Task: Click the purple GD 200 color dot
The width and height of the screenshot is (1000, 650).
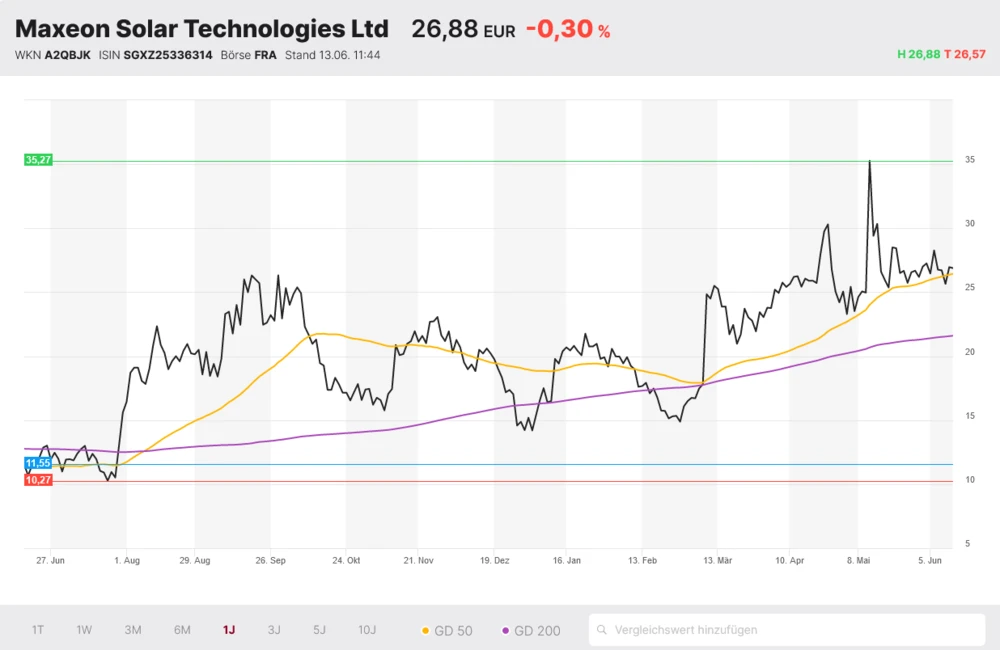Action: tap(506, 631)
